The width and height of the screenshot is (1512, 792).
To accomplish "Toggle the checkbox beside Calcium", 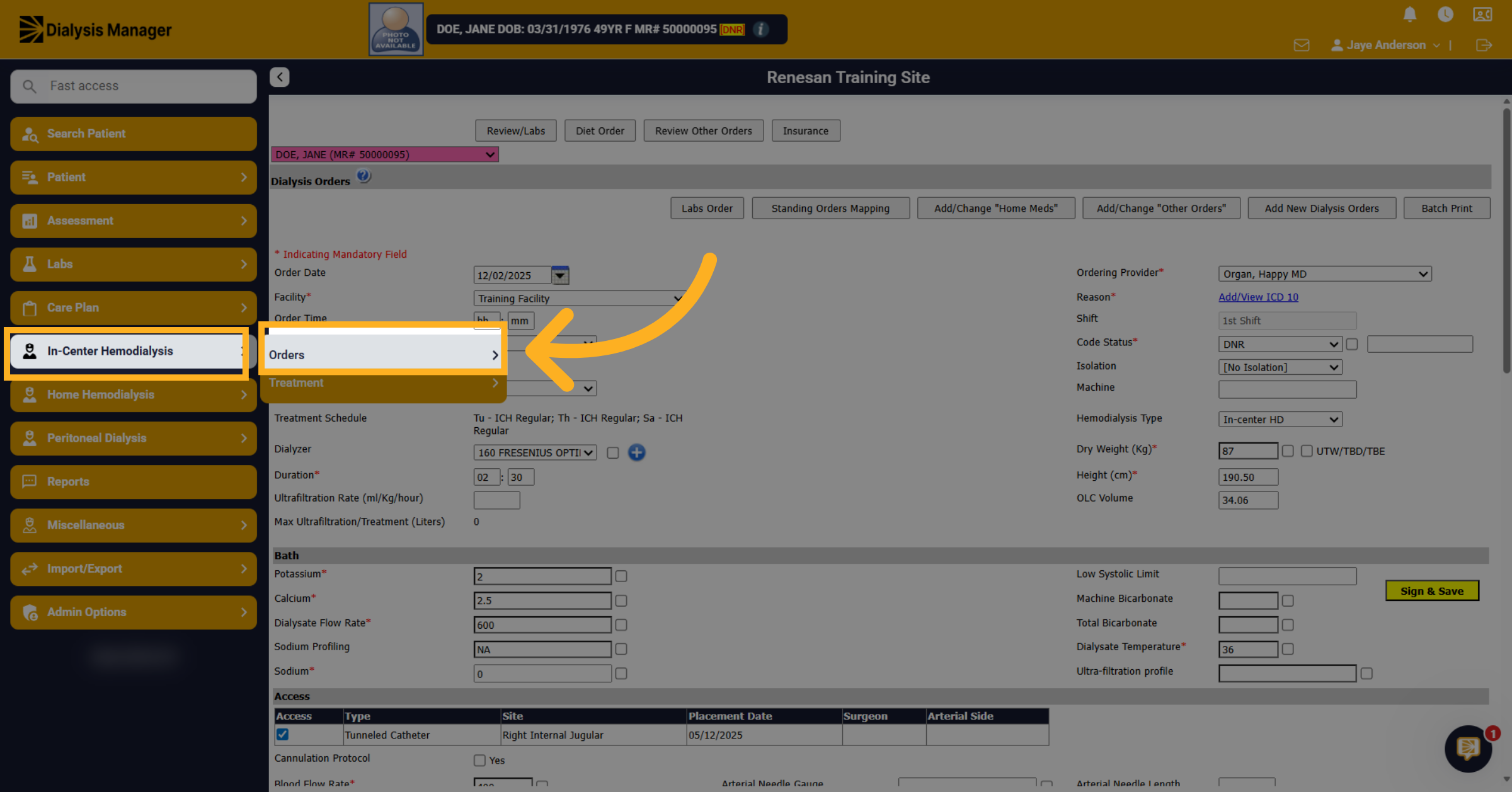I will 621,600.
